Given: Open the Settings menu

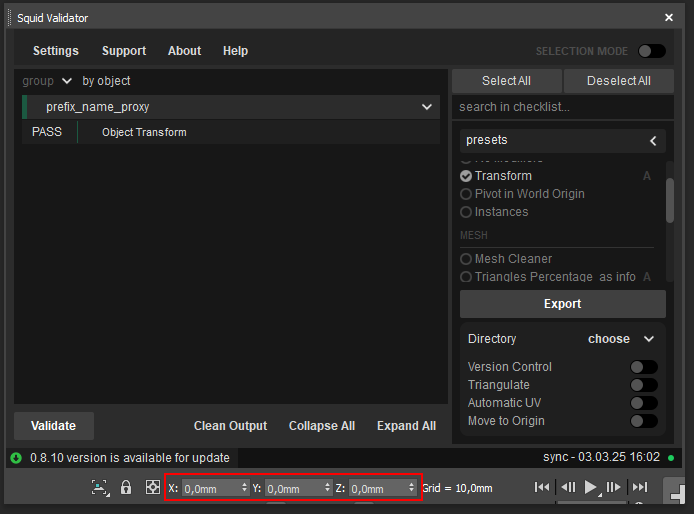Looking at the screenshot, I should pyautogui.click(x=56, y=51).
